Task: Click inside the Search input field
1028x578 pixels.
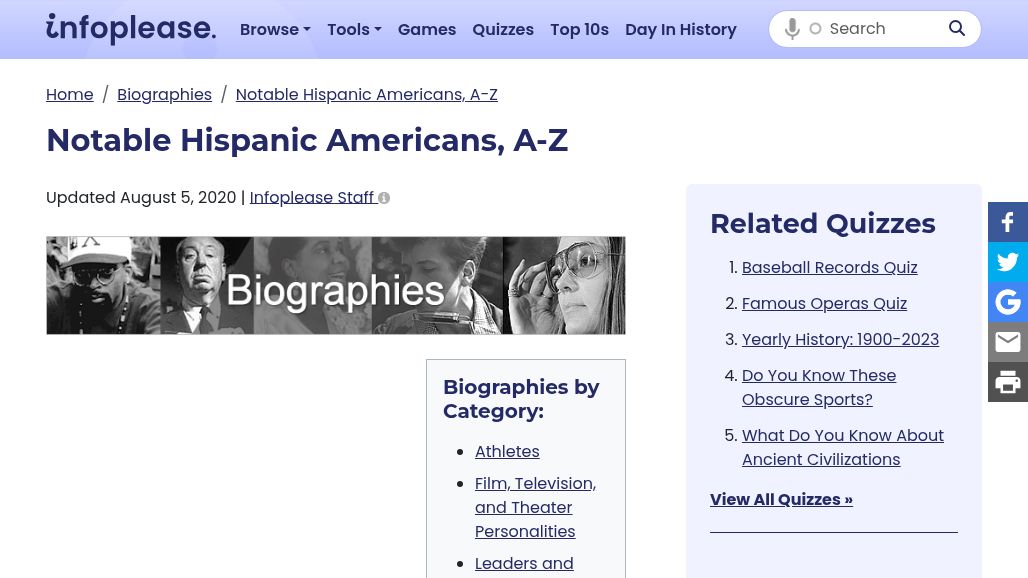Action: point(880,29)
